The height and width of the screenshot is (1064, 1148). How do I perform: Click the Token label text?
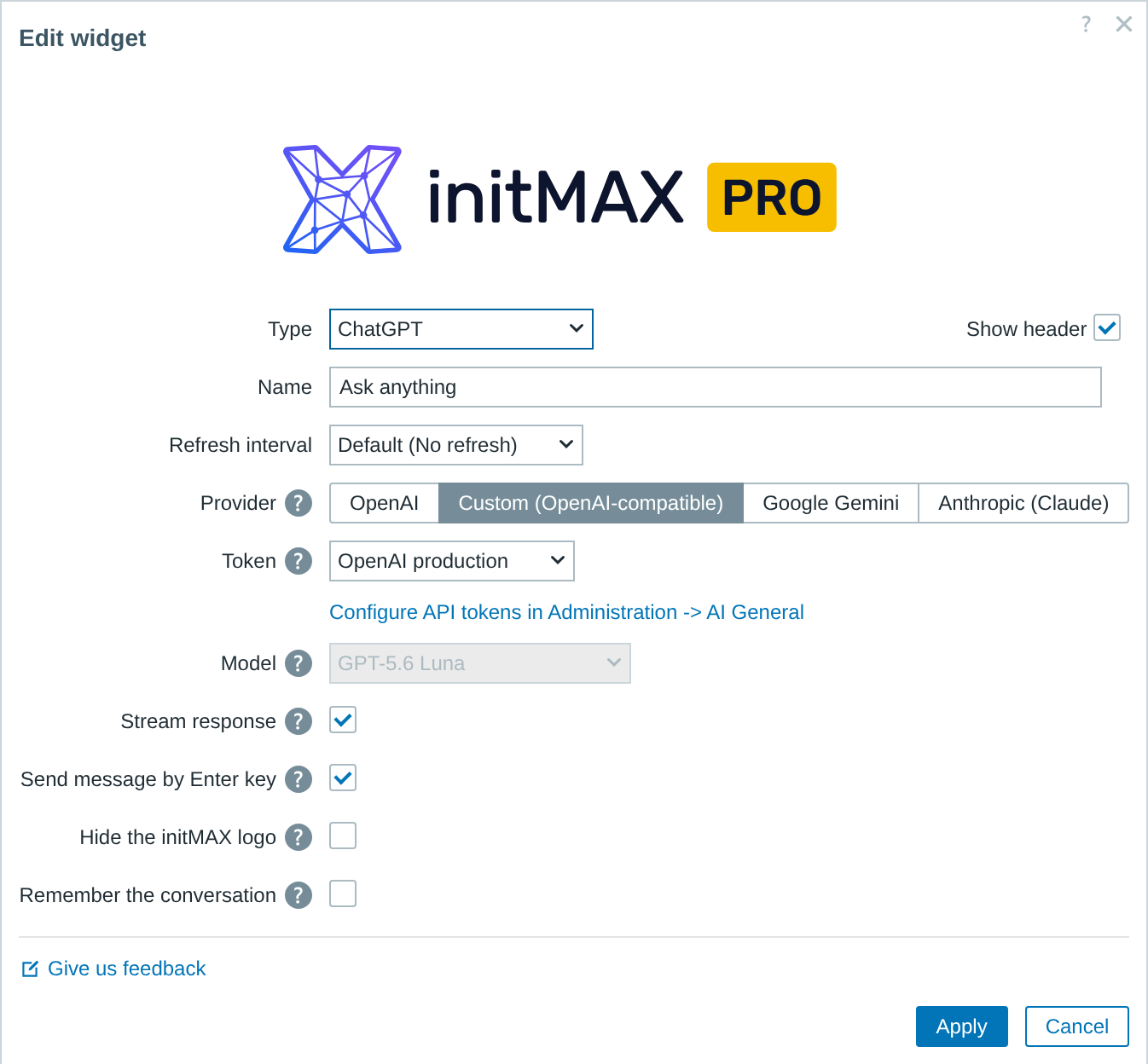pos(249,561)
